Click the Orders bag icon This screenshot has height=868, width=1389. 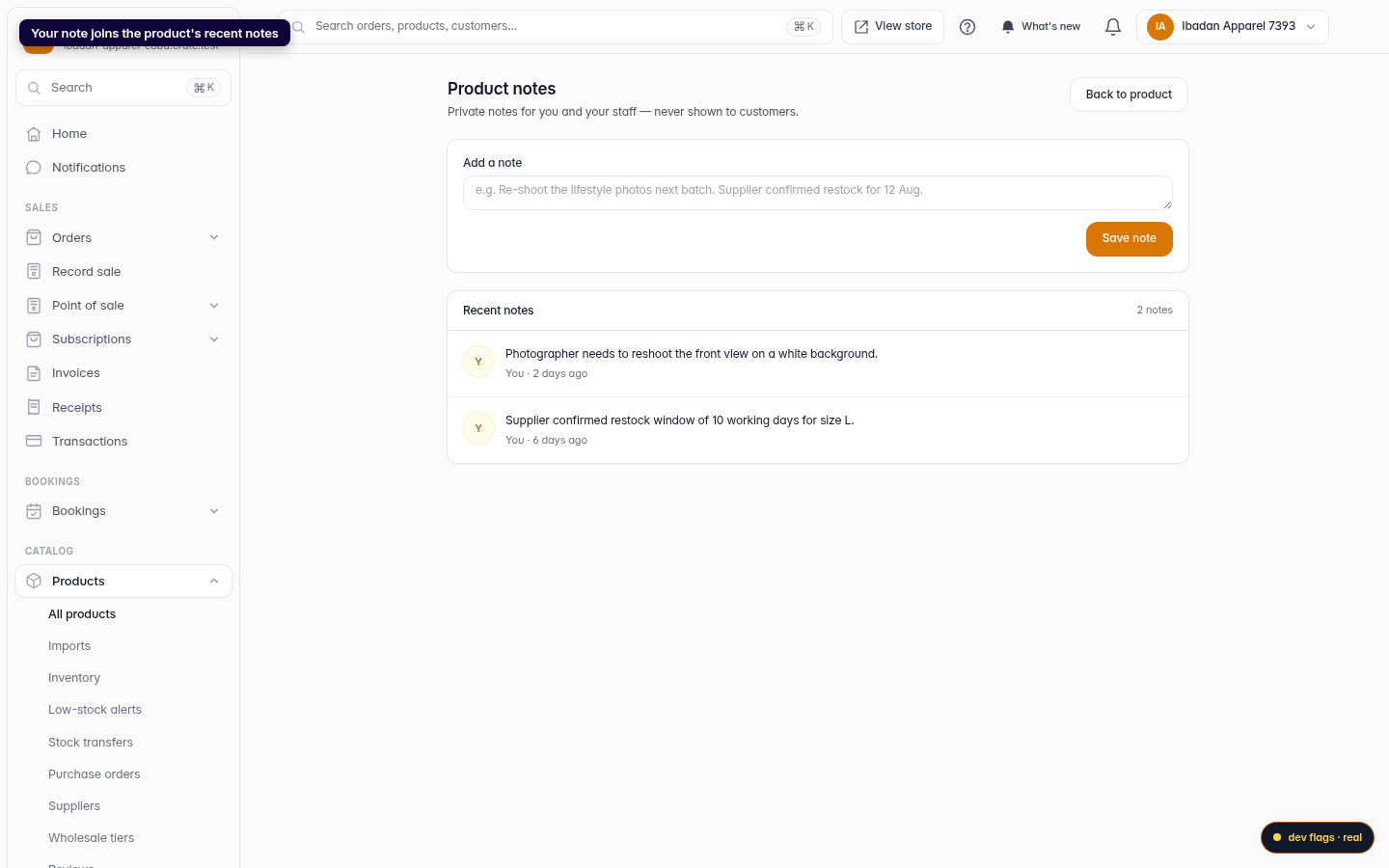pyautogui.click(x=34, y=237)
